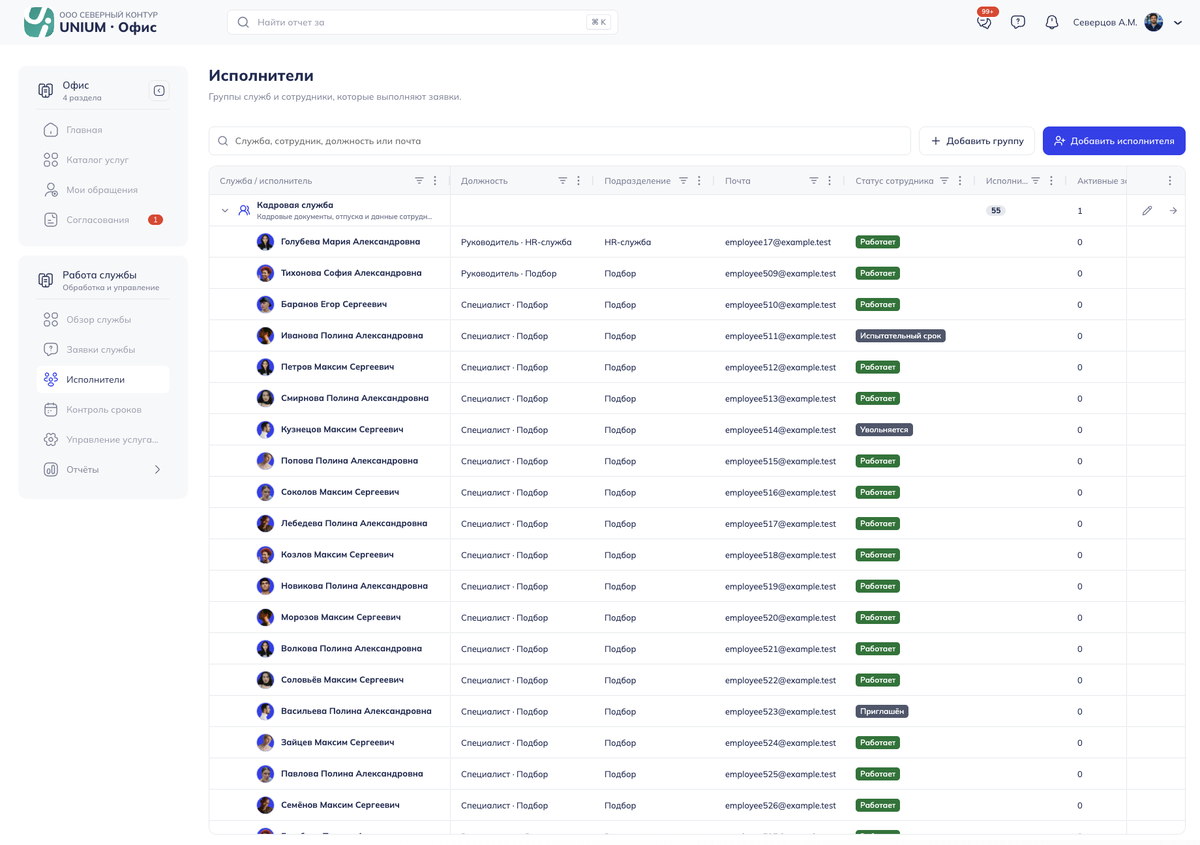
Task: Expand the Отчёты submenu
Action: pyautogui.click(x=157, y=470)
